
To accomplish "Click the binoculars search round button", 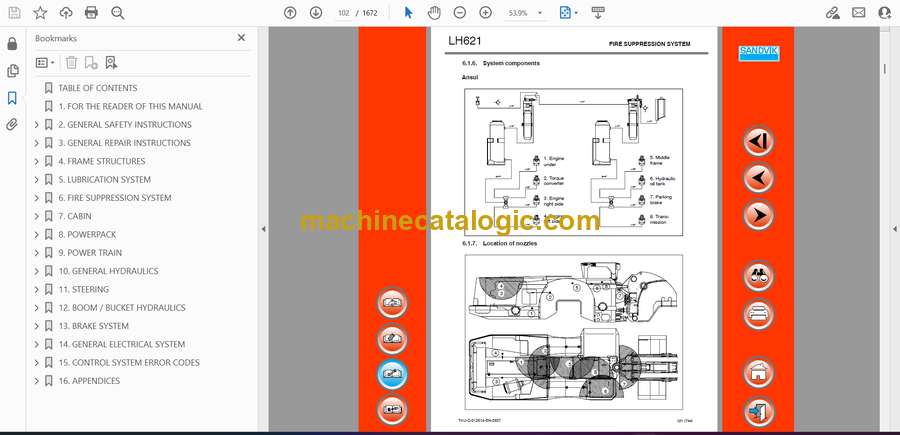I will point(758,277).
